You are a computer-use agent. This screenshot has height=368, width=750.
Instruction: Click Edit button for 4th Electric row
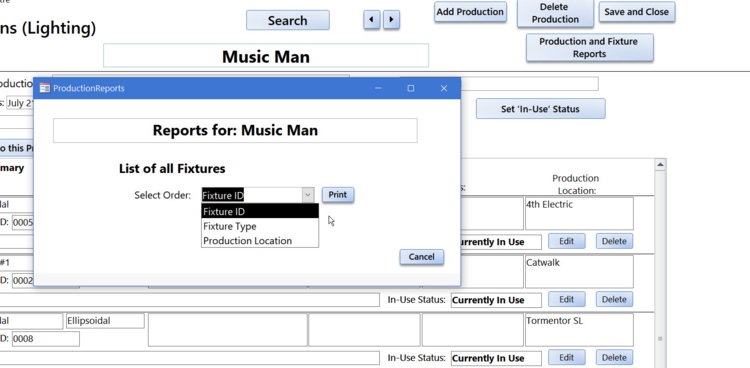566,241
